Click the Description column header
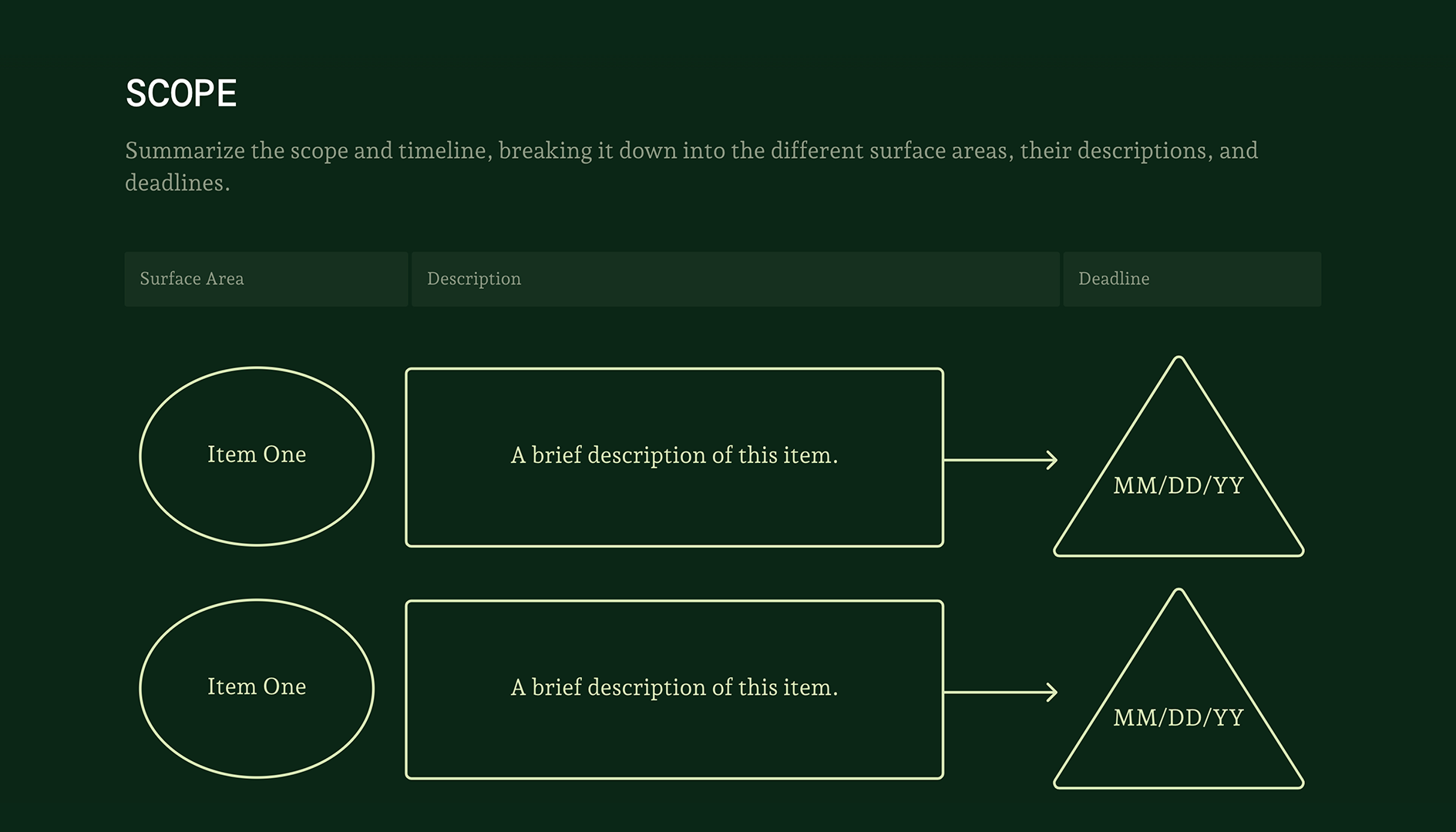 [735, 279]
